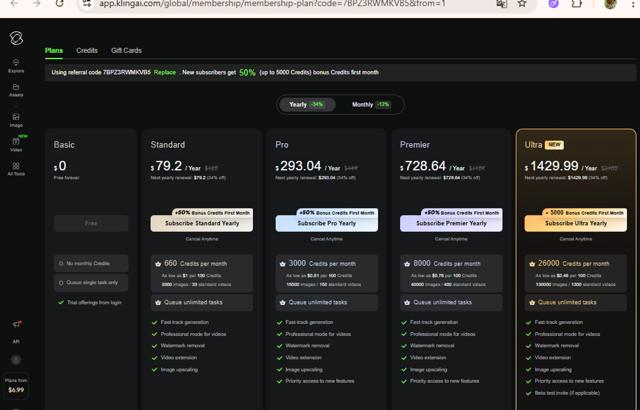Click Premier plan Queue unlimited tasks row
Screen dimensions: 640x410
pyautogui.click(x=451, y=303)
